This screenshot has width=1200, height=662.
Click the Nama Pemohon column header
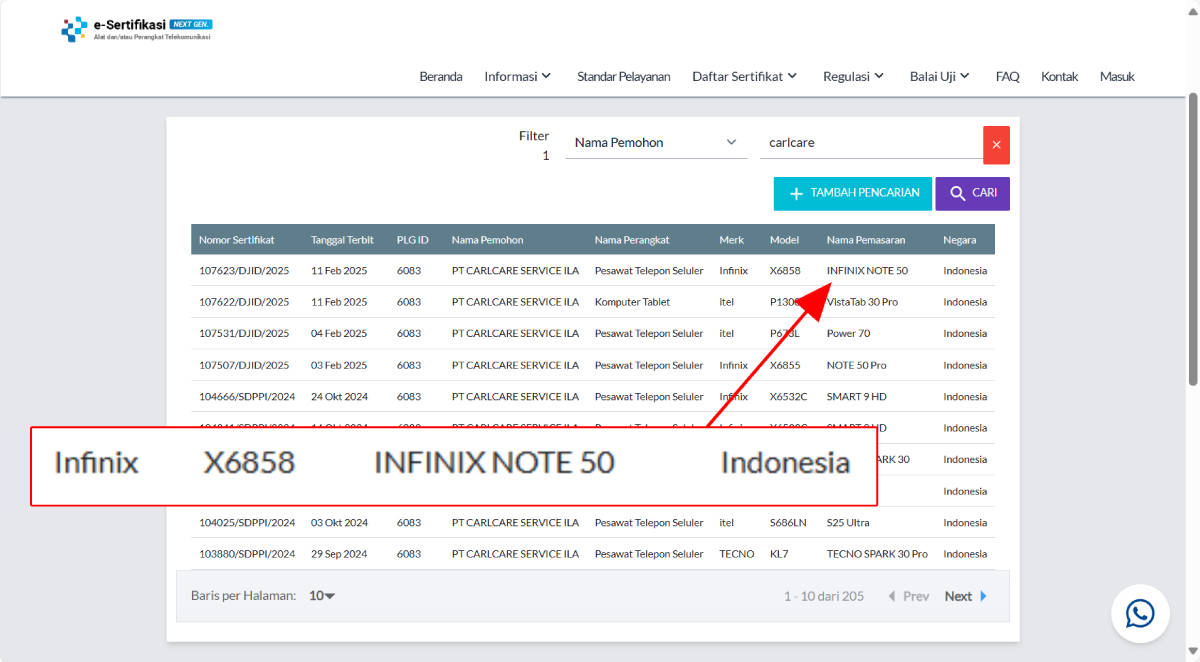pos(487,240)
